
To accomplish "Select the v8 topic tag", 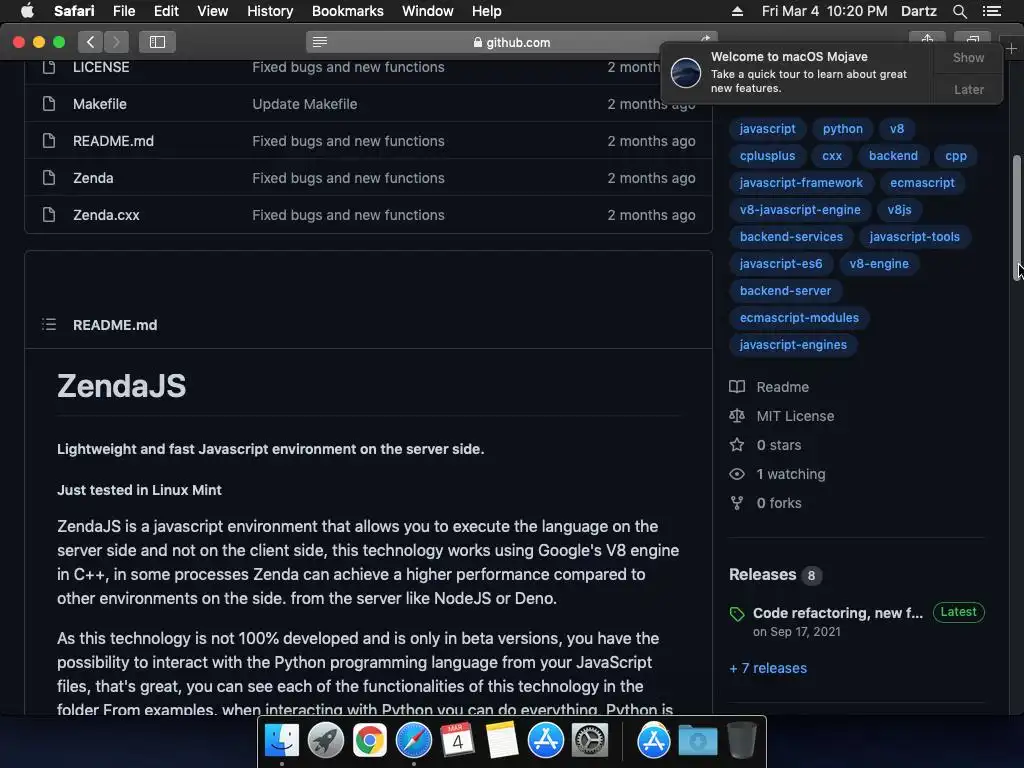I will 897,129.
